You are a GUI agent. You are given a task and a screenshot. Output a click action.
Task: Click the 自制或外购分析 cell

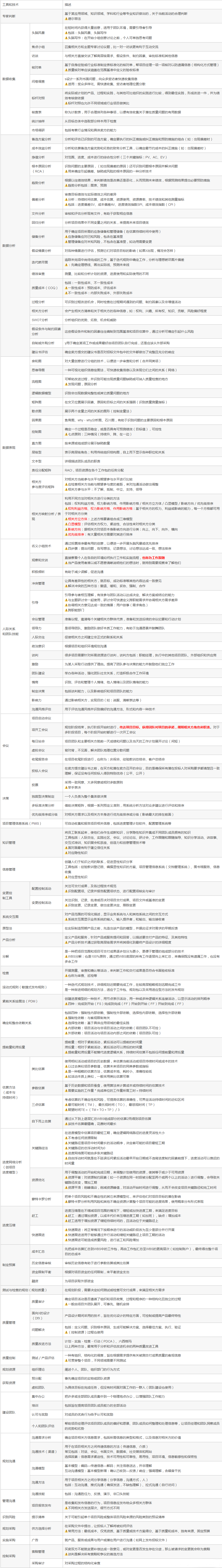(x=46, y=343)
